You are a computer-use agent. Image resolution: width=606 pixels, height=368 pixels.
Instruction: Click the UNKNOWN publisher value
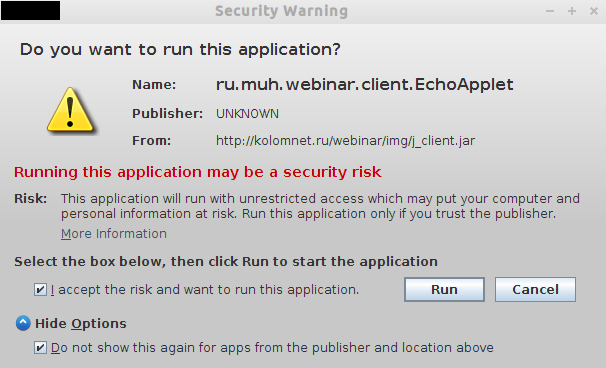(247, 114)
